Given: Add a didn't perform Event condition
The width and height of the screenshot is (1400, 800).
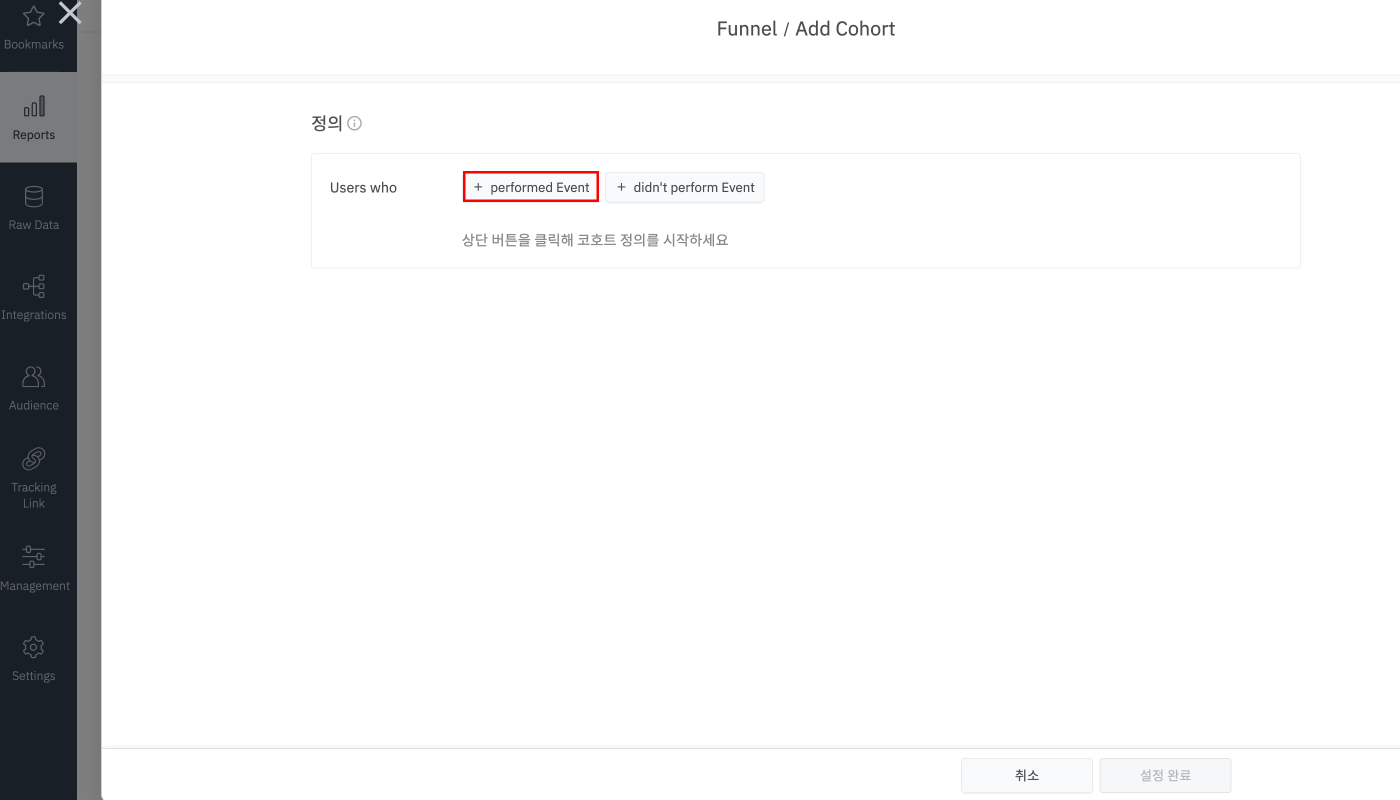Looking at the screenshot, I should tap(685, 187).
